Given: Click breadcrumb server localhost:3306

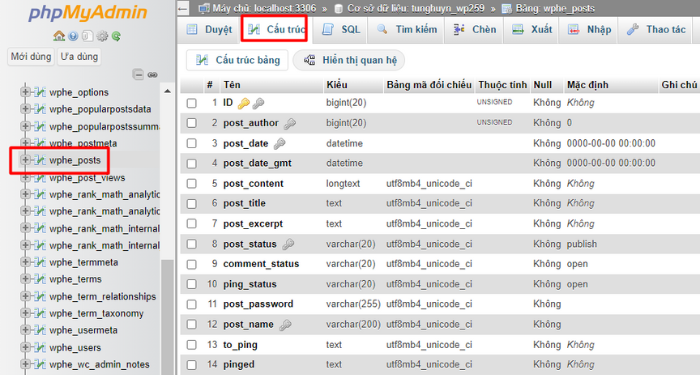Looking at the screenshot, I should 264,8.
